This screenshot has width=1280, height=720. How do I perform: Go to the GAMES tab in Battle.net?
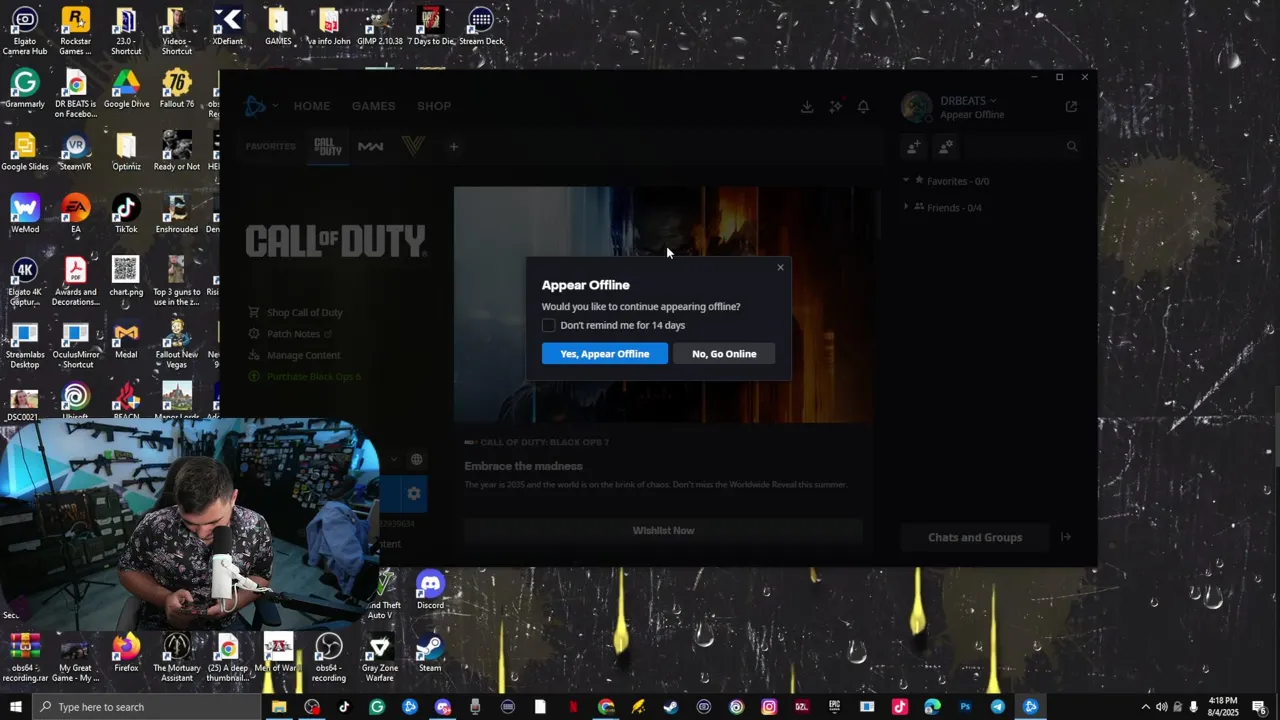pyautogui.click(x=373, y=106)
